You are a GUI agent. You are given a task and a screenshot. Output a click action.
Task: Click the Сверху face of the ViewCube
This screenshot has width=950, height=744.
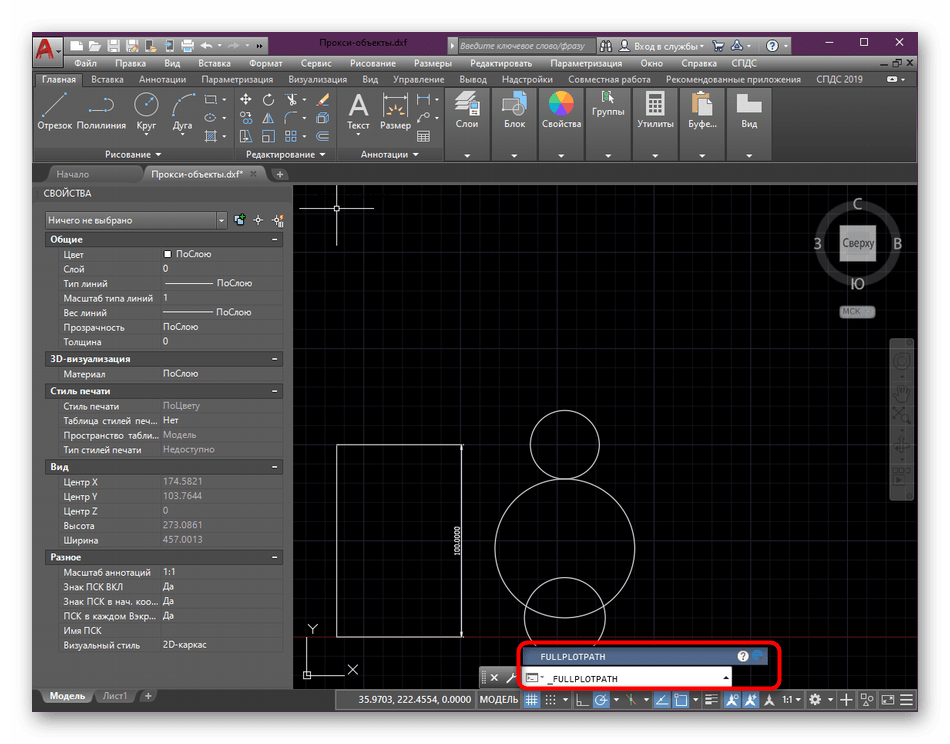(858, 243)
